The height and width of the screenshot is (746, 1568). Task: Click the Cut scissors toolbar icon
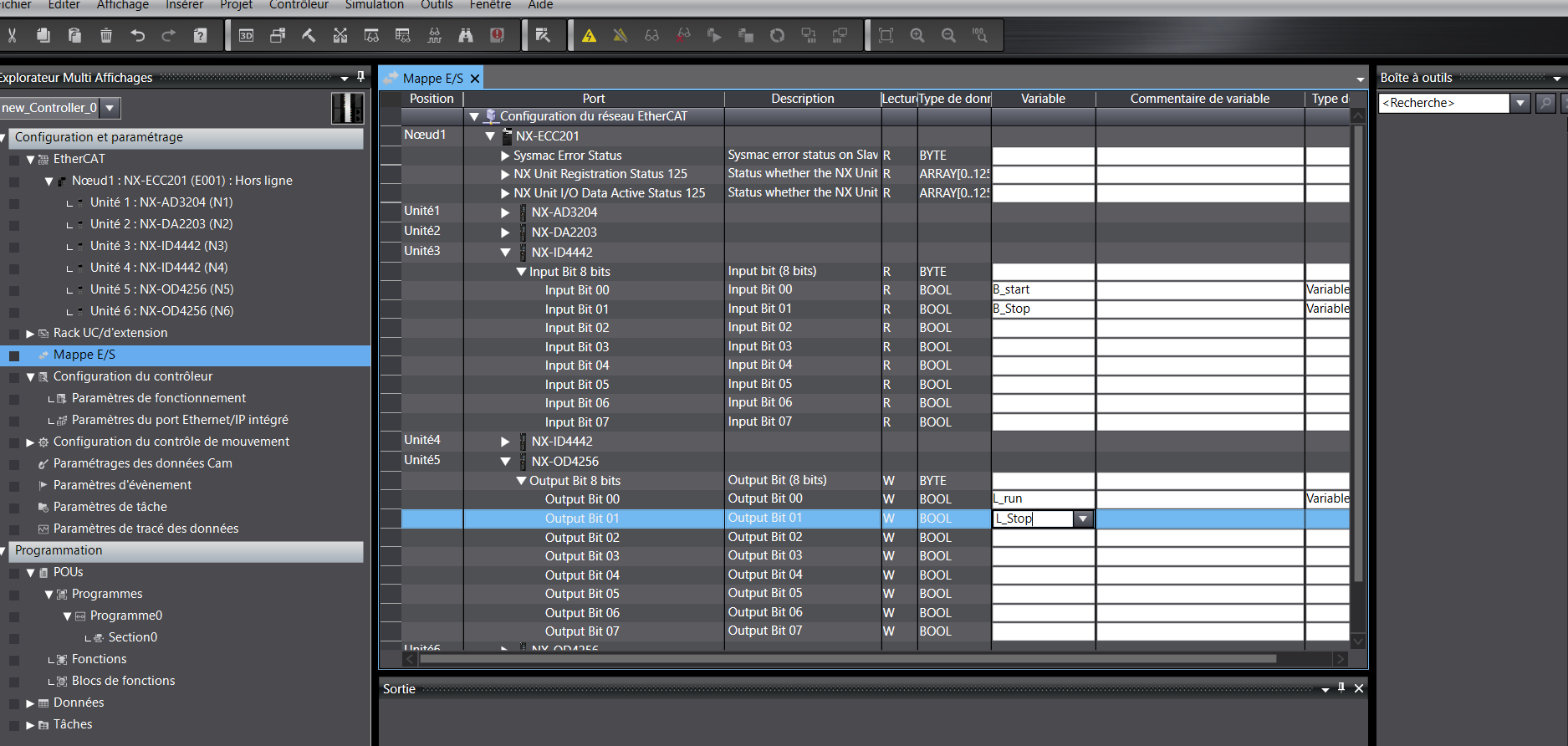click(x=12, y=35)
